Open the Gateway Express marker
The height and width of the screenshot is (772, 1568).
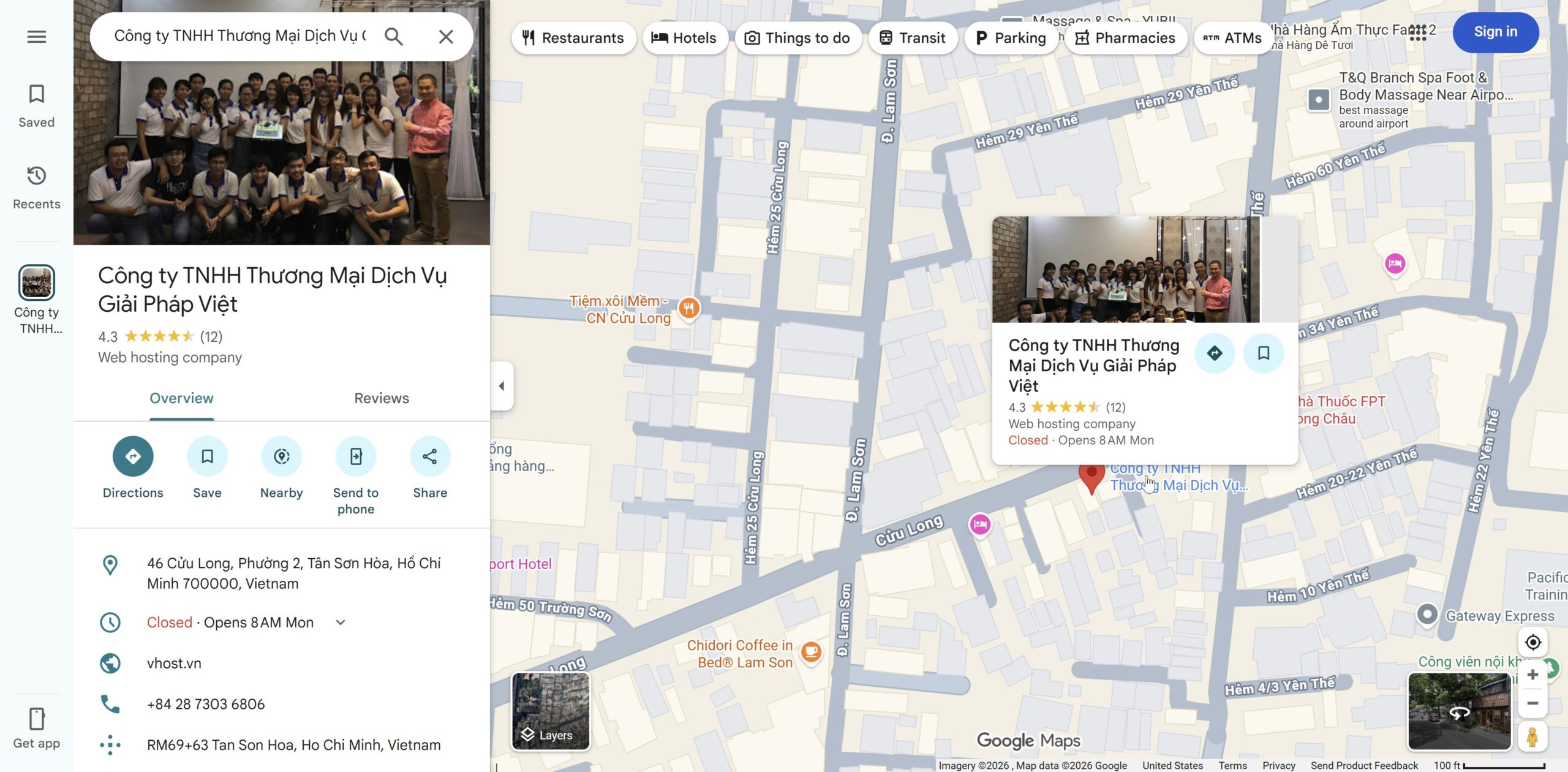(x=1428, y=614)
